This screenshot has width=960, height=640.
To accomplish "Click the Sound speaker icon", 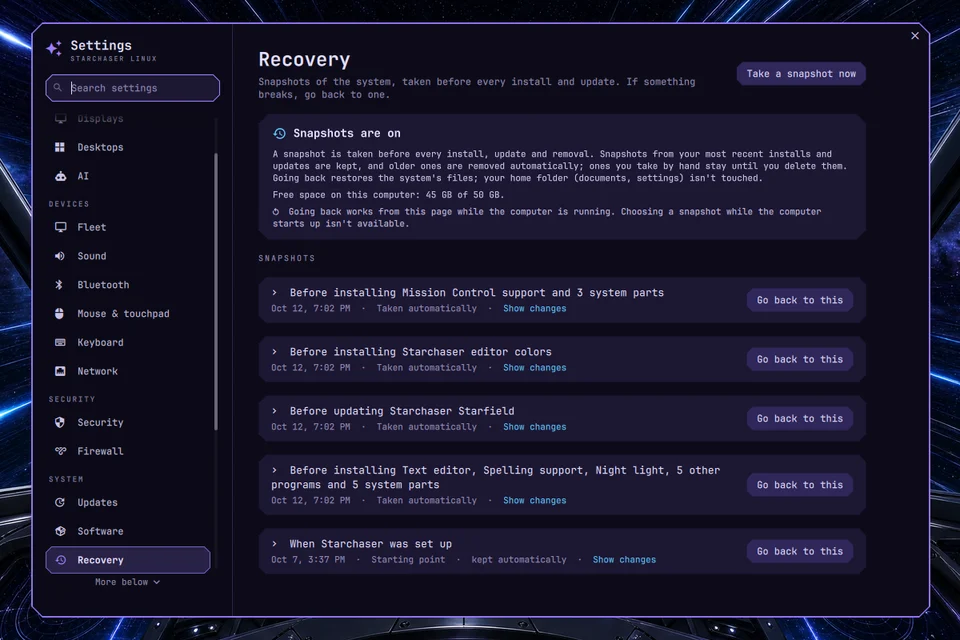I will click(60, 256).
